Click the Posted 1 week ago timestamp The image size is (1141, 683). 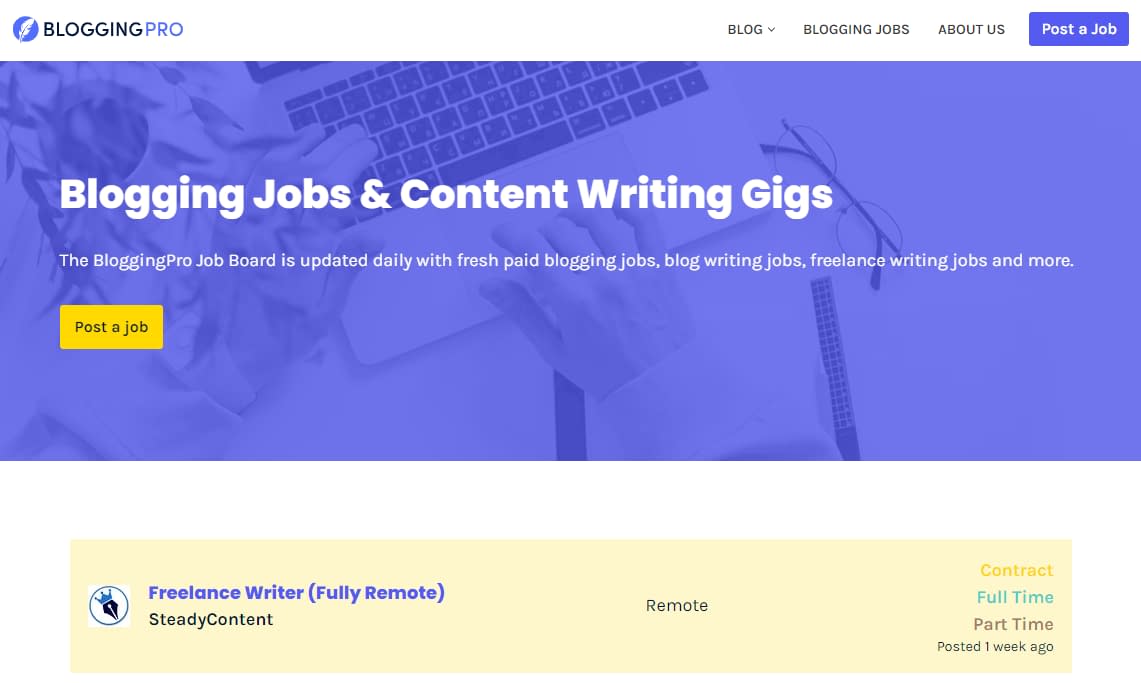click(x=995, y=646)
